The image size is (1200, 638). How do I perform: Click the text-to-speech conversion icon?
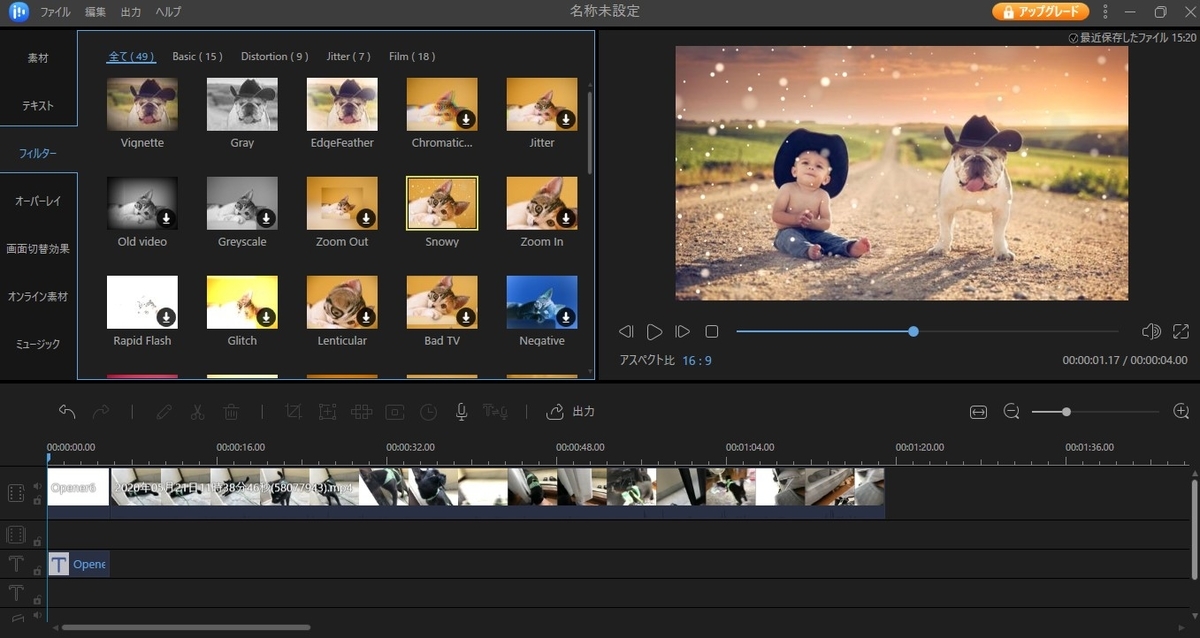[495, 411]
